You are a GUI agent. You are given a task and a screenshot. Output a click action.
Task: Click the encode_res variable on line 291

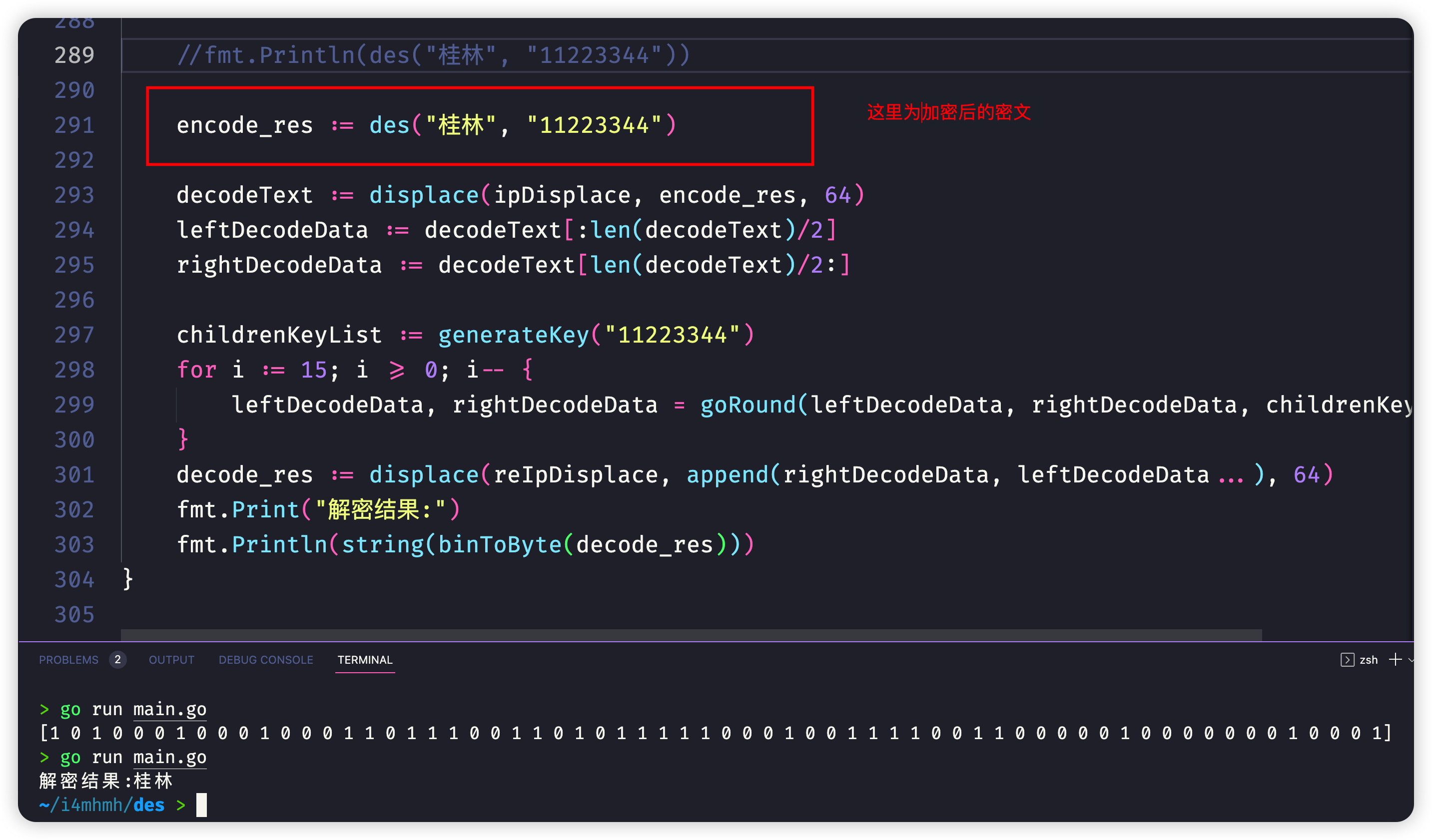pyautogui.click(x=245, y=125)
